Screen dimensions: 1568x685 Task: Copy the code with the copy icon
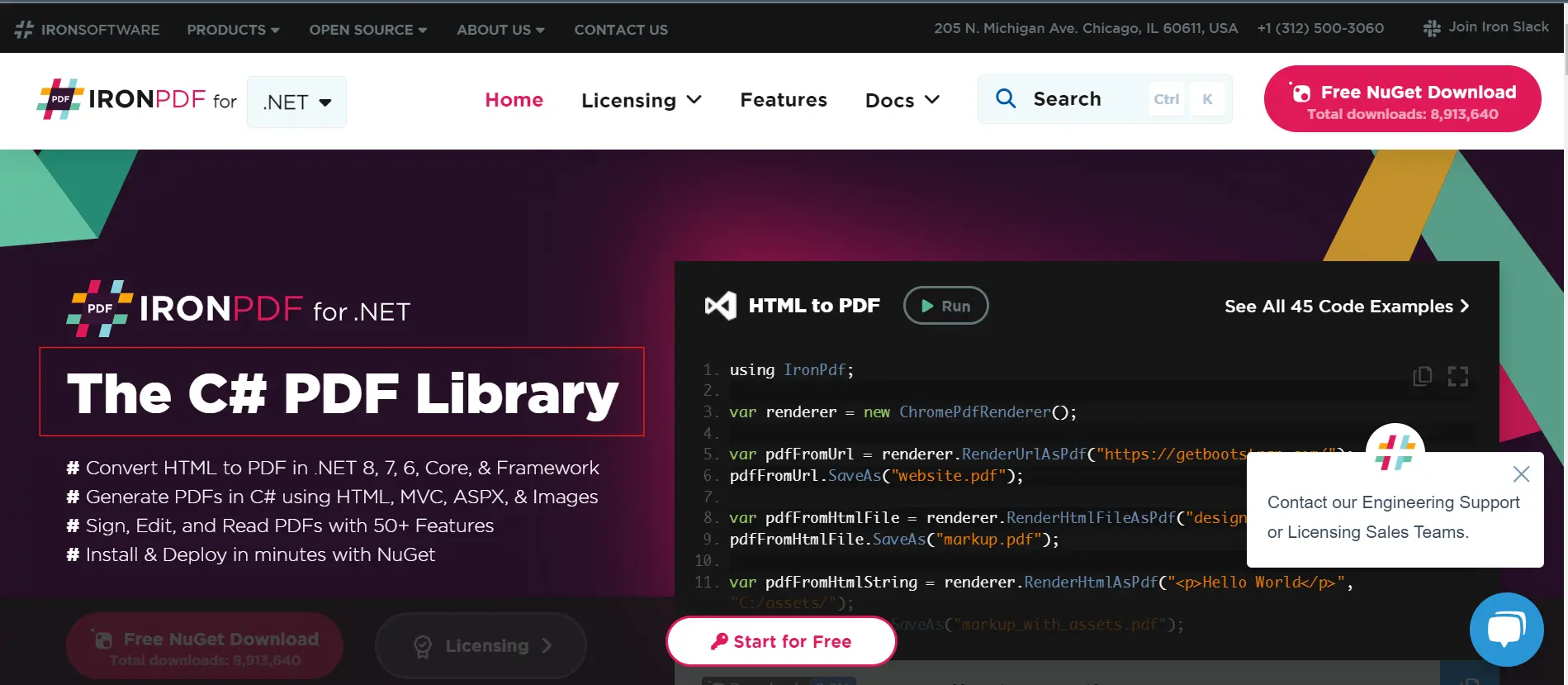pyautogui.click(x=1422, y=376)
